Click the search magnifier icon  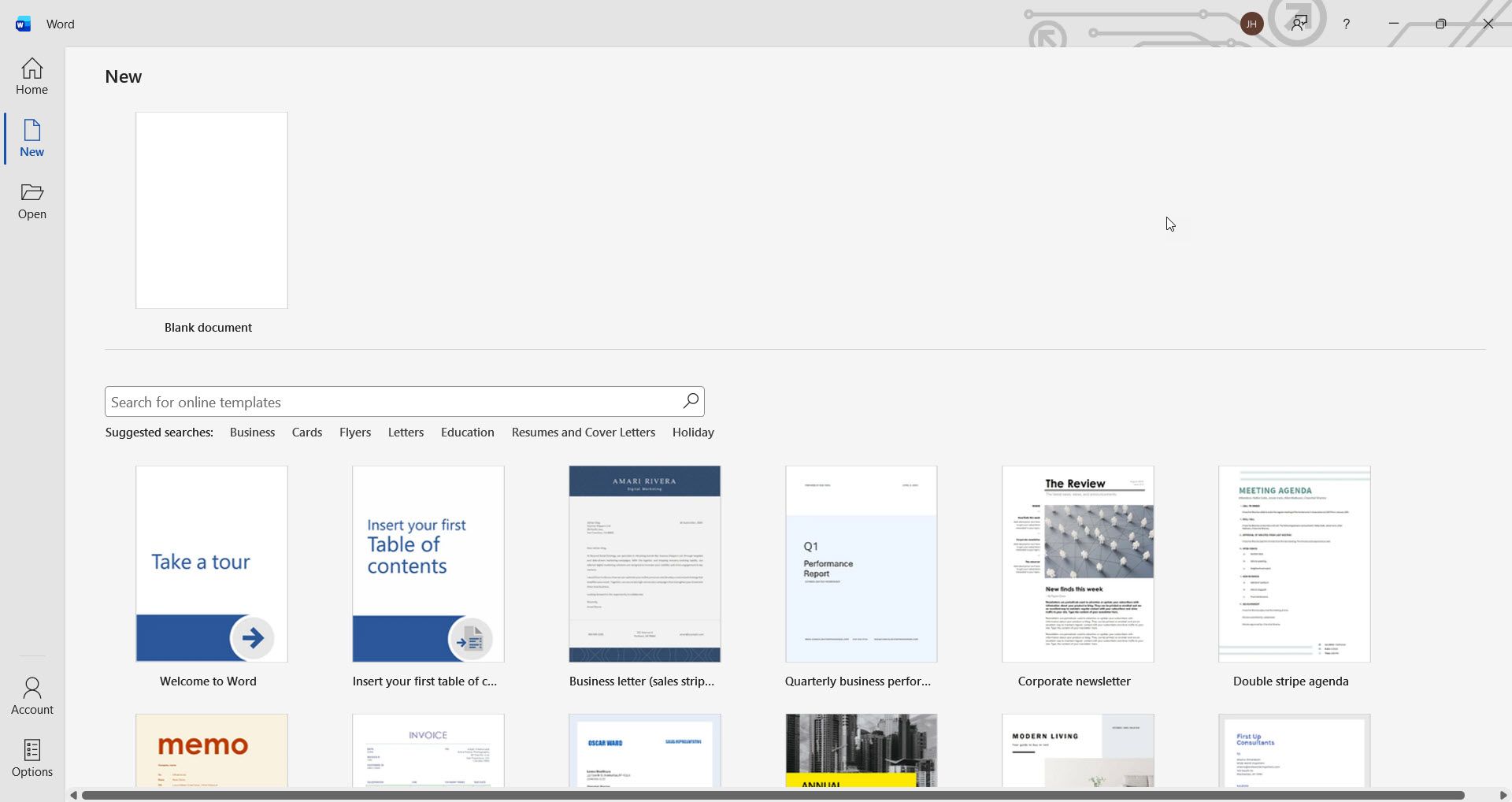pos(691,401)
